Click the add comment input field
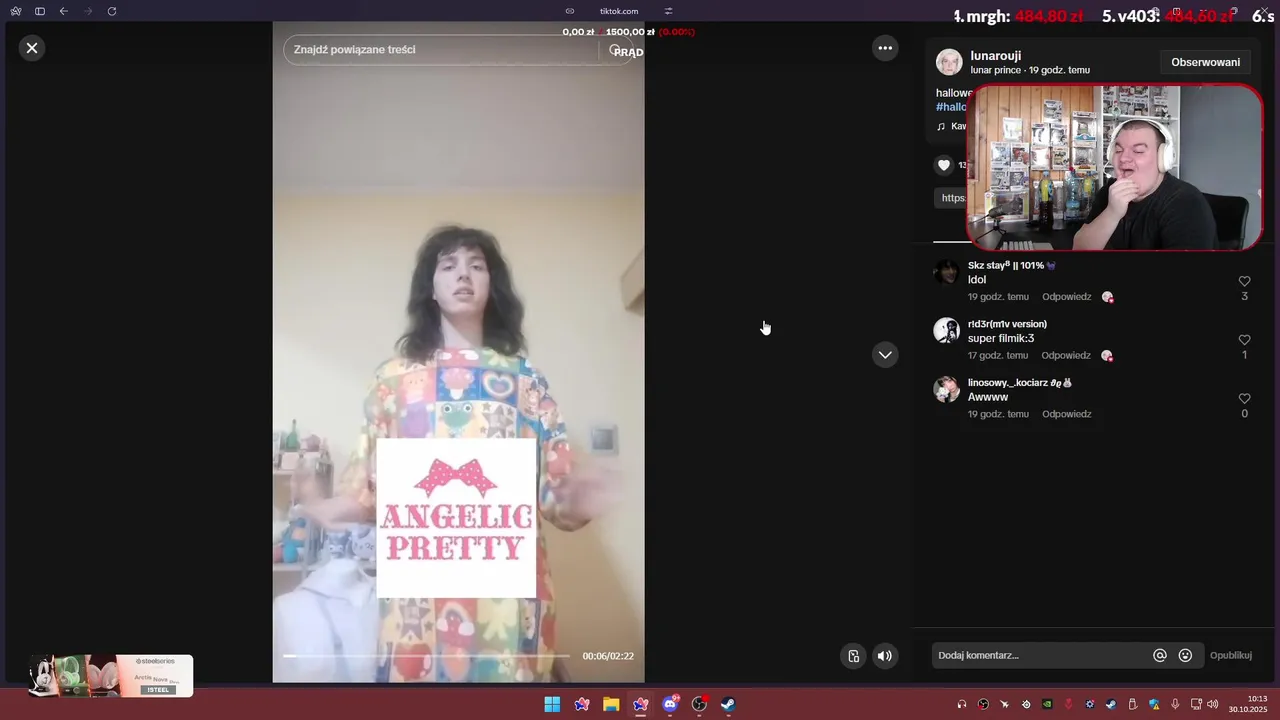 1040,656
